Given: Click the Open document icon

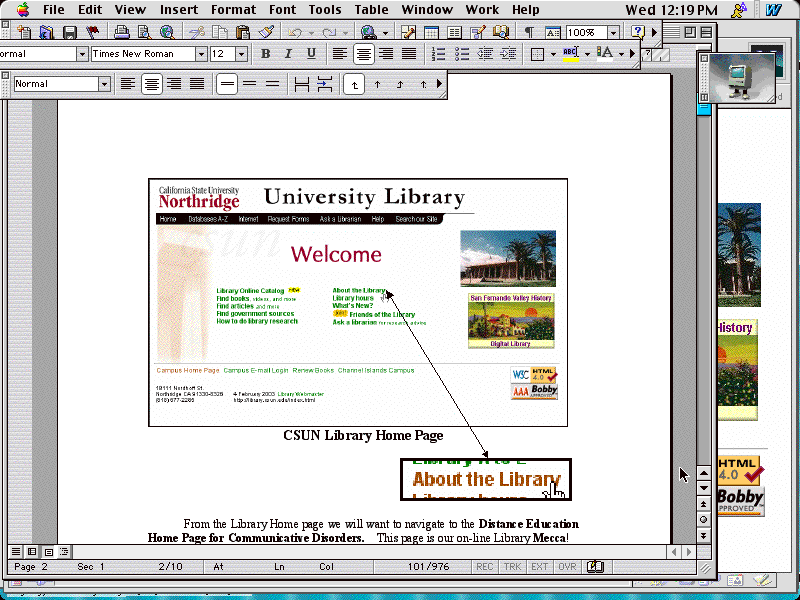Looking at the screenshot, I should tap(46, 32).
